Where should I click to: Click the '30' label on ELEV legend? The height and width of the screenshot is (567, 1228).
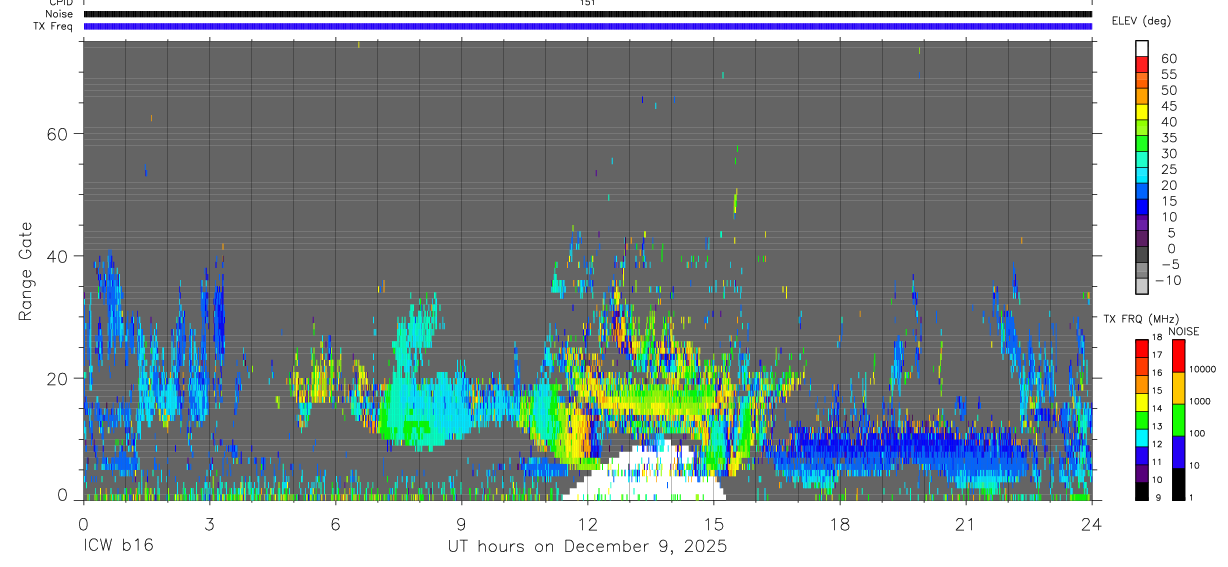[1169, 153]
